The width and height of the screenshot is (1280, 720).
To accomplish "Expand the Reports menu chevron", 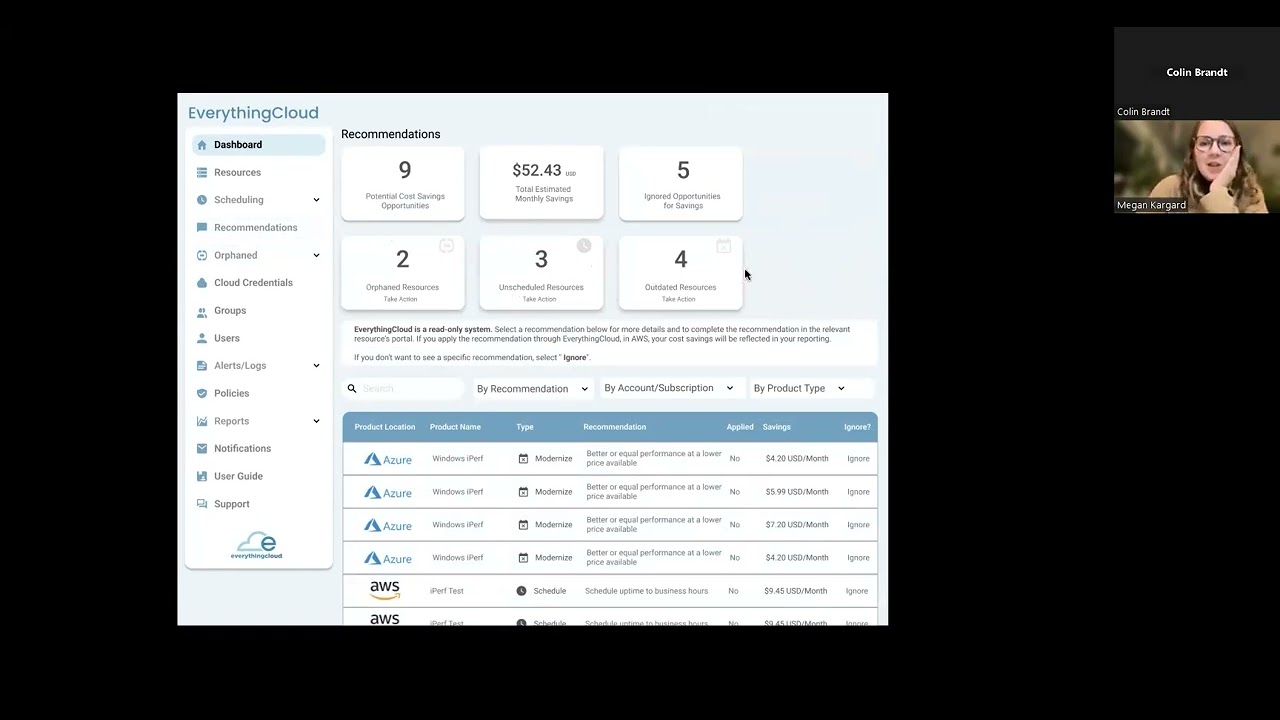I will [316, 421].
